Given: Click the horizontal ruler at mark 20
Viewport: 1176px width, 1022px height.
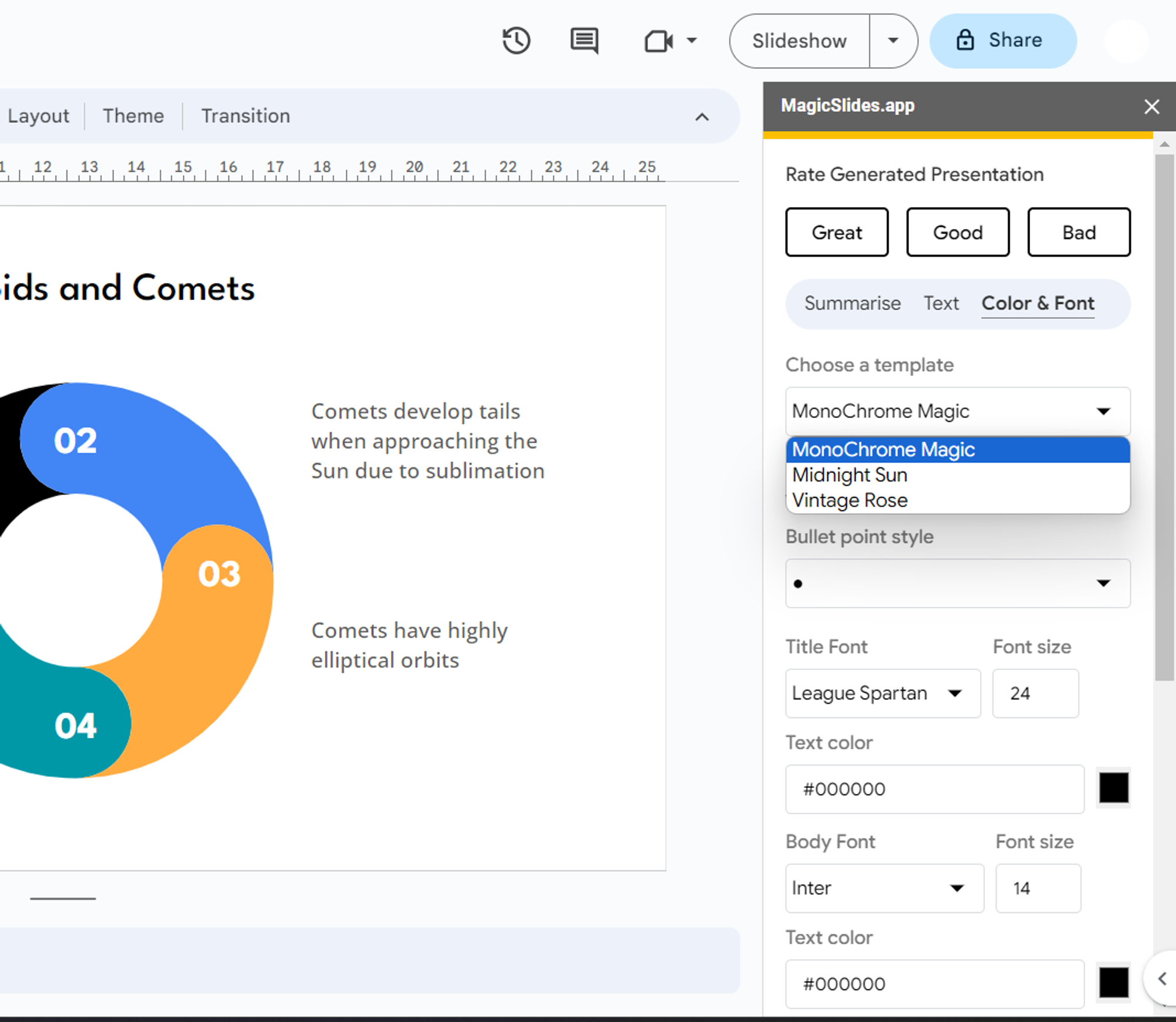Looking at the screenshot, I should click(415, 169).
